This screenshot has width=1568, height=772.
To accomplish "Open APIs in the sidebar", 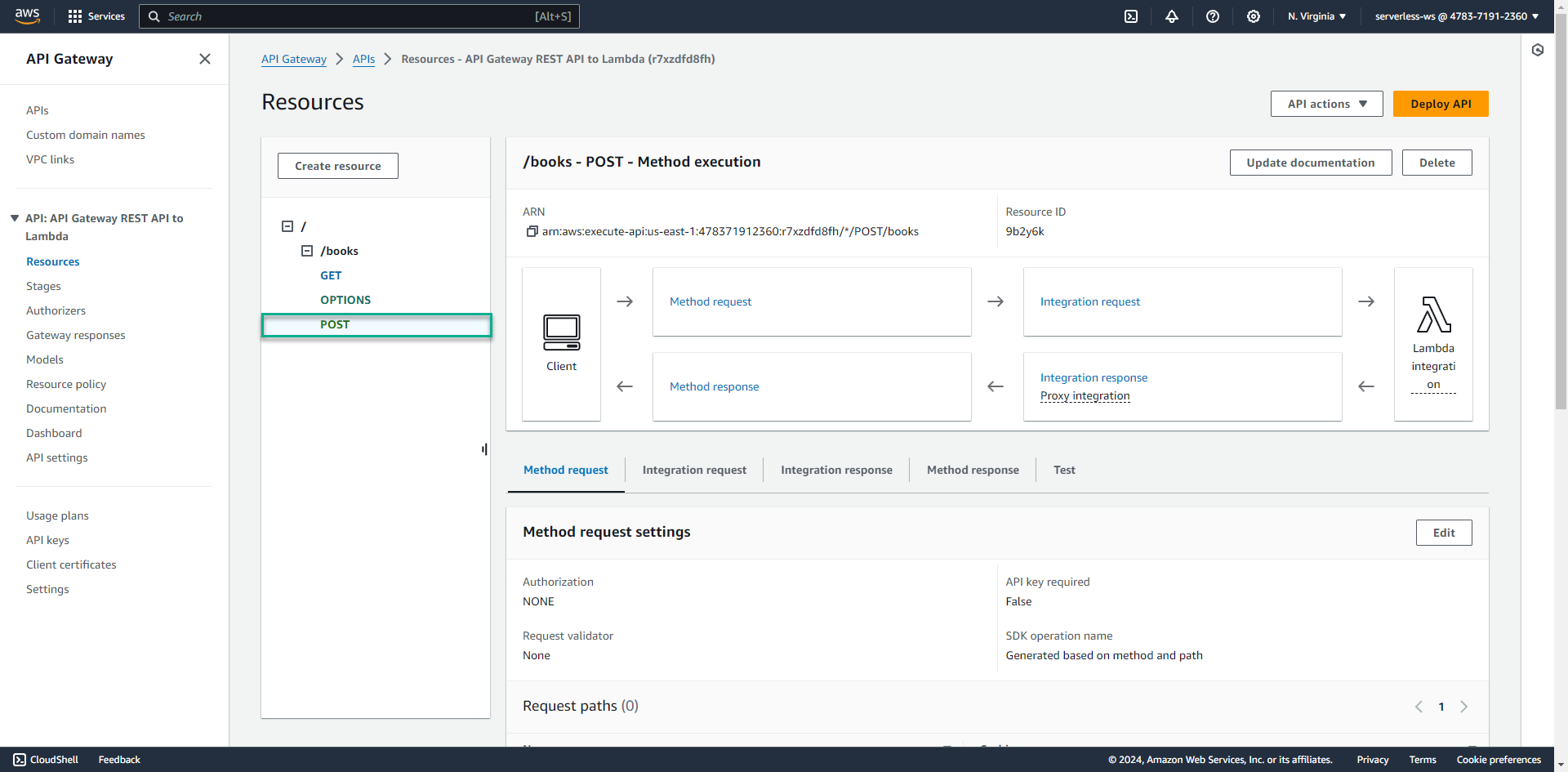I will click(38, 110).
